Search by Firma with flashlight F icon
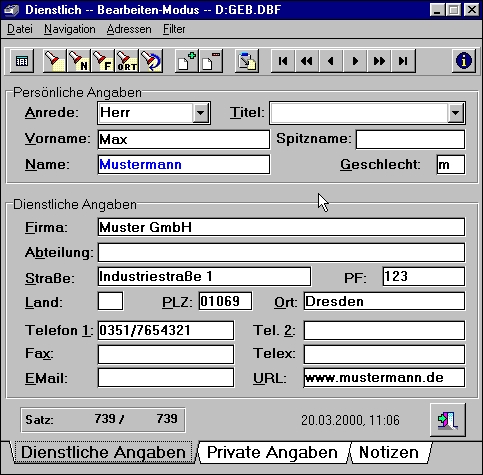 103,61
